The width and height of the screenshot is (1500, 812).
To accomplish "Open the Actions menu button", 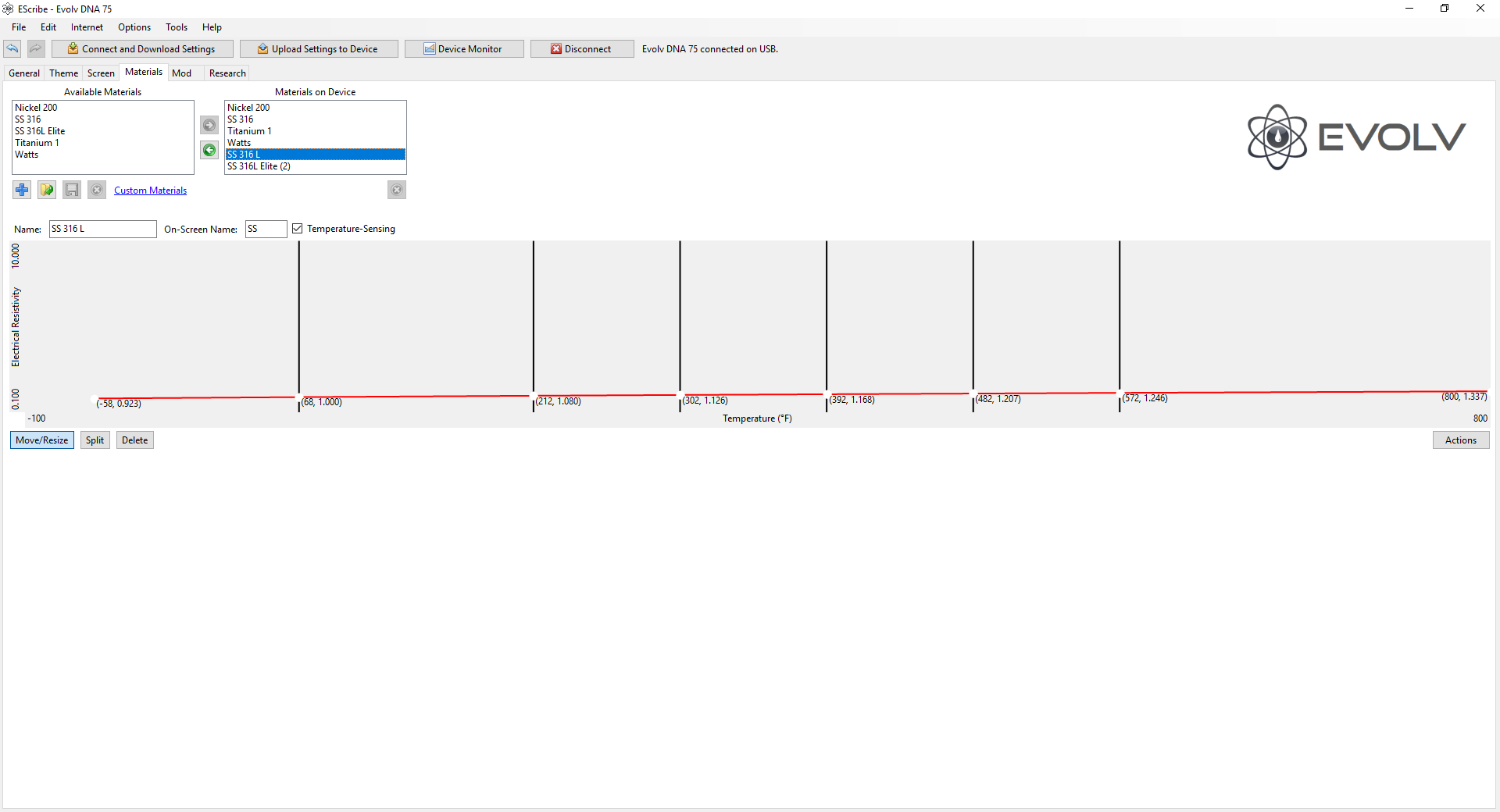I will [1460, 440].
